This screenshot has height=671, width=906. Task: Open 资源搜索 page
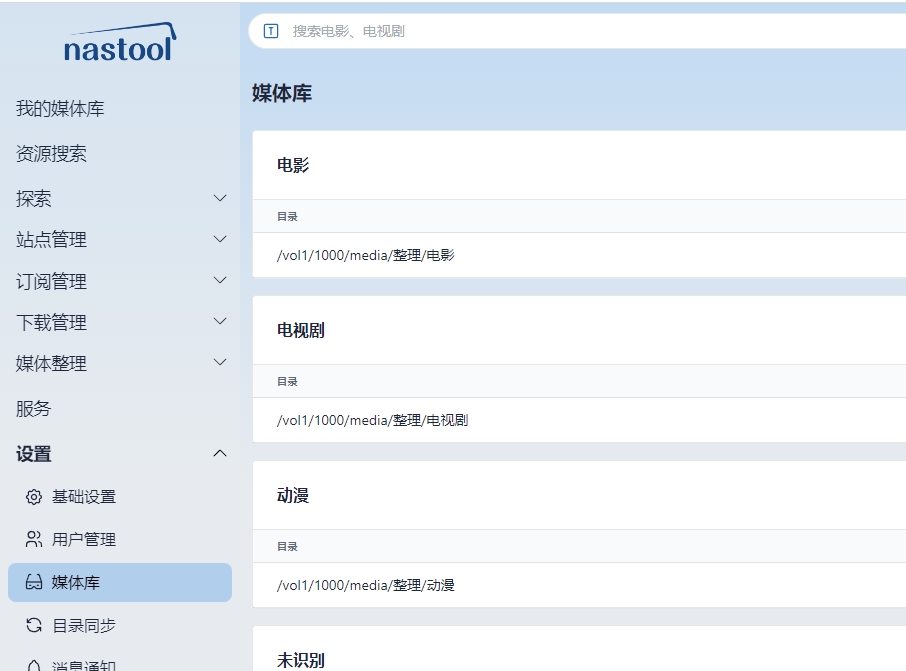coord(51,154)
